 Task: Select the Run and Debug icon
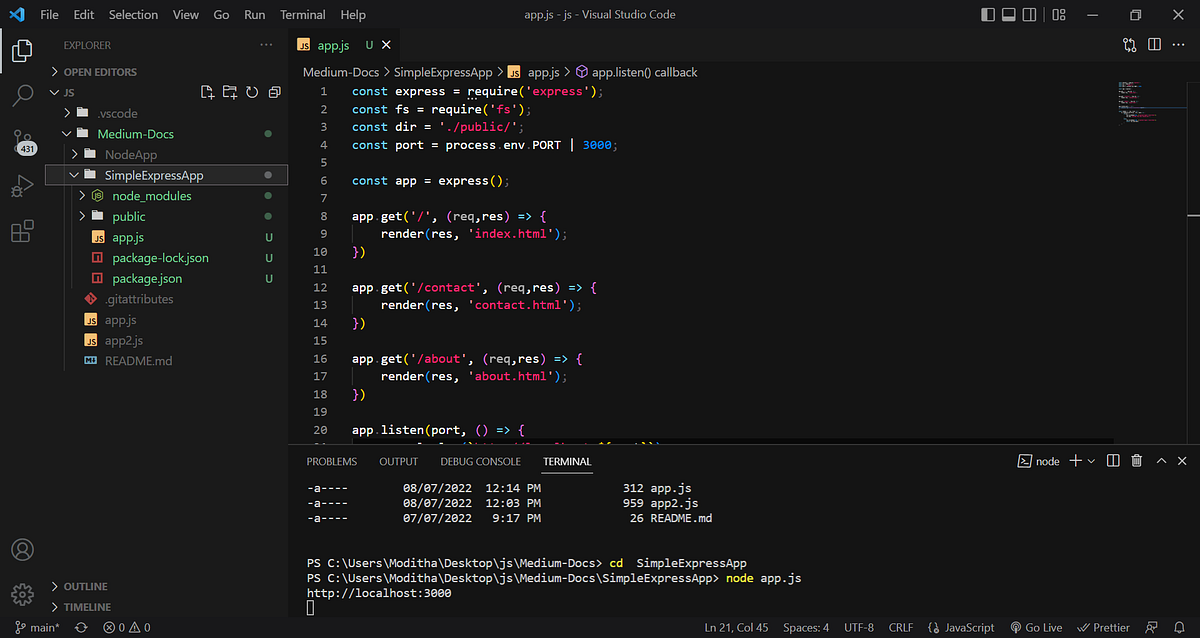click(x=22, y=185)
